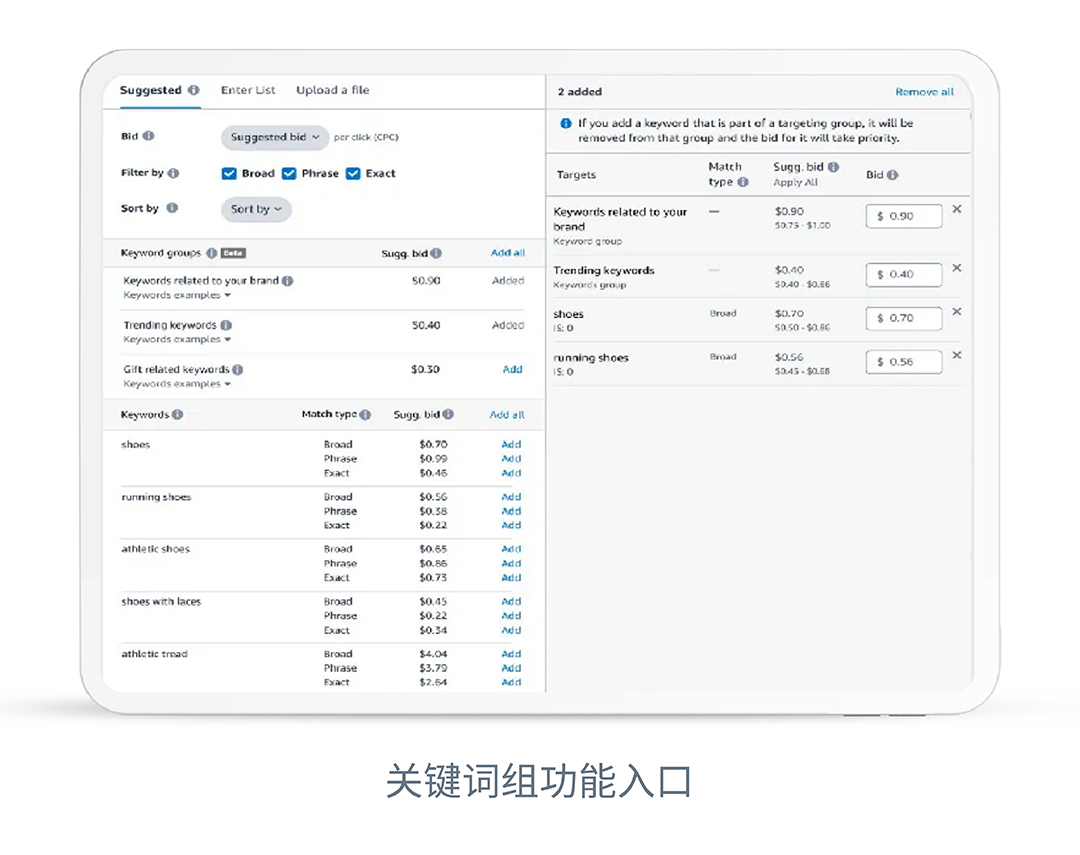
Task: Remove Keywords related to your brand target
Action: click(957, 209)
